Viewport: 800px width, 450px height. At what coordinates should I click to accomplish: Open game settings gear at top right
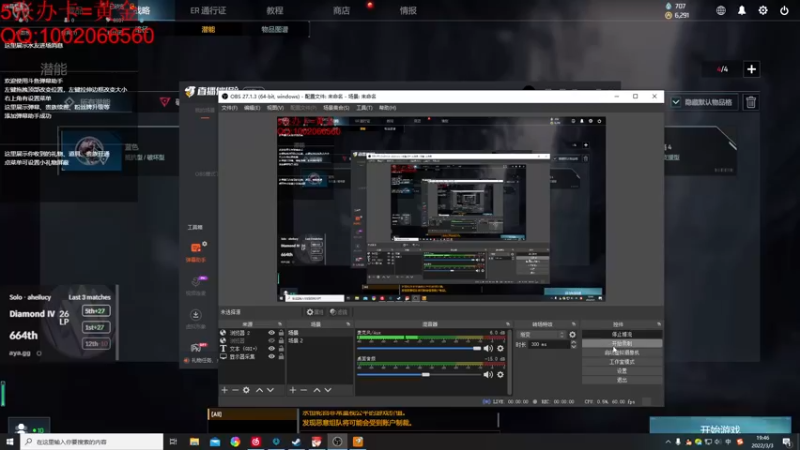coord(763,10)
